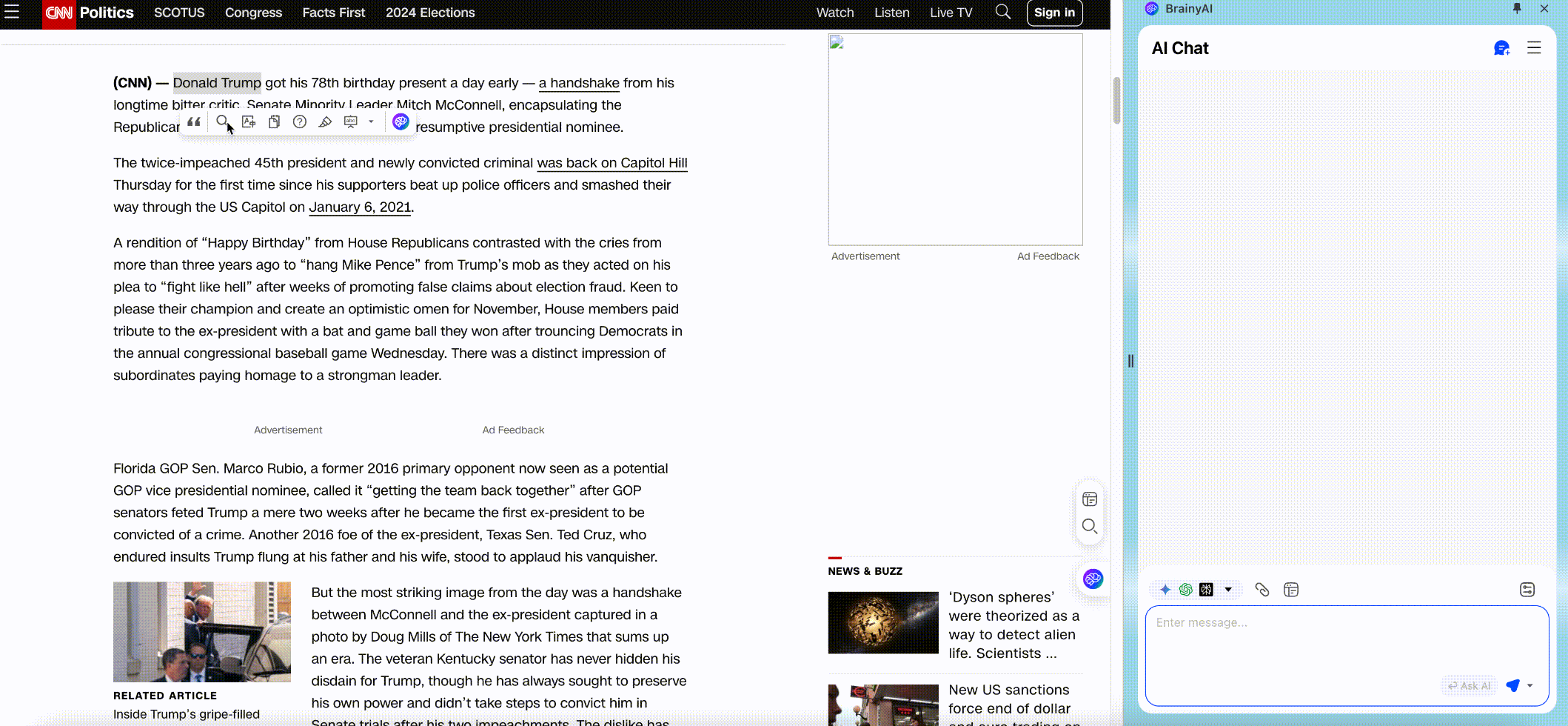This screenshot has width=1568, height=726.
Task: Click the BrainyAI brain logo in selection toolbar
Action: pos(401,121)
